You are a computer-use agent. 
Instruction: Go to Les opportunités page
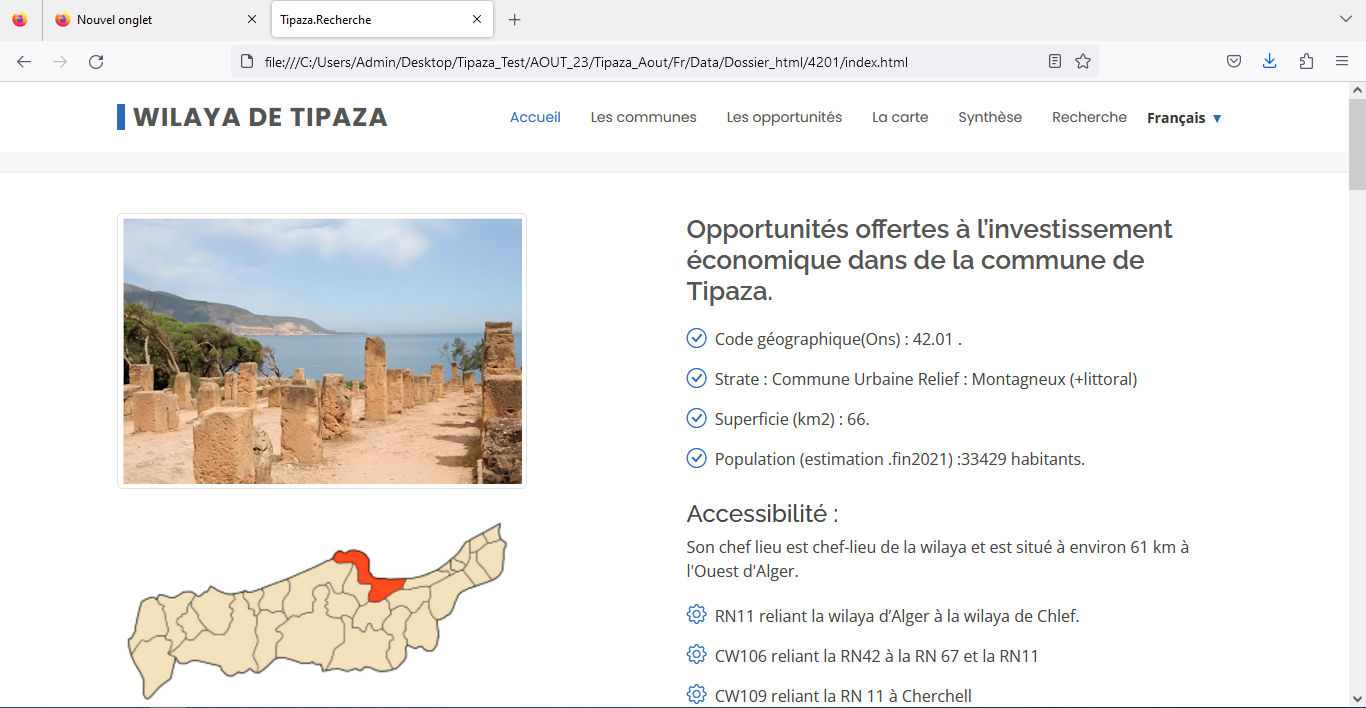(x=784, y=117)
